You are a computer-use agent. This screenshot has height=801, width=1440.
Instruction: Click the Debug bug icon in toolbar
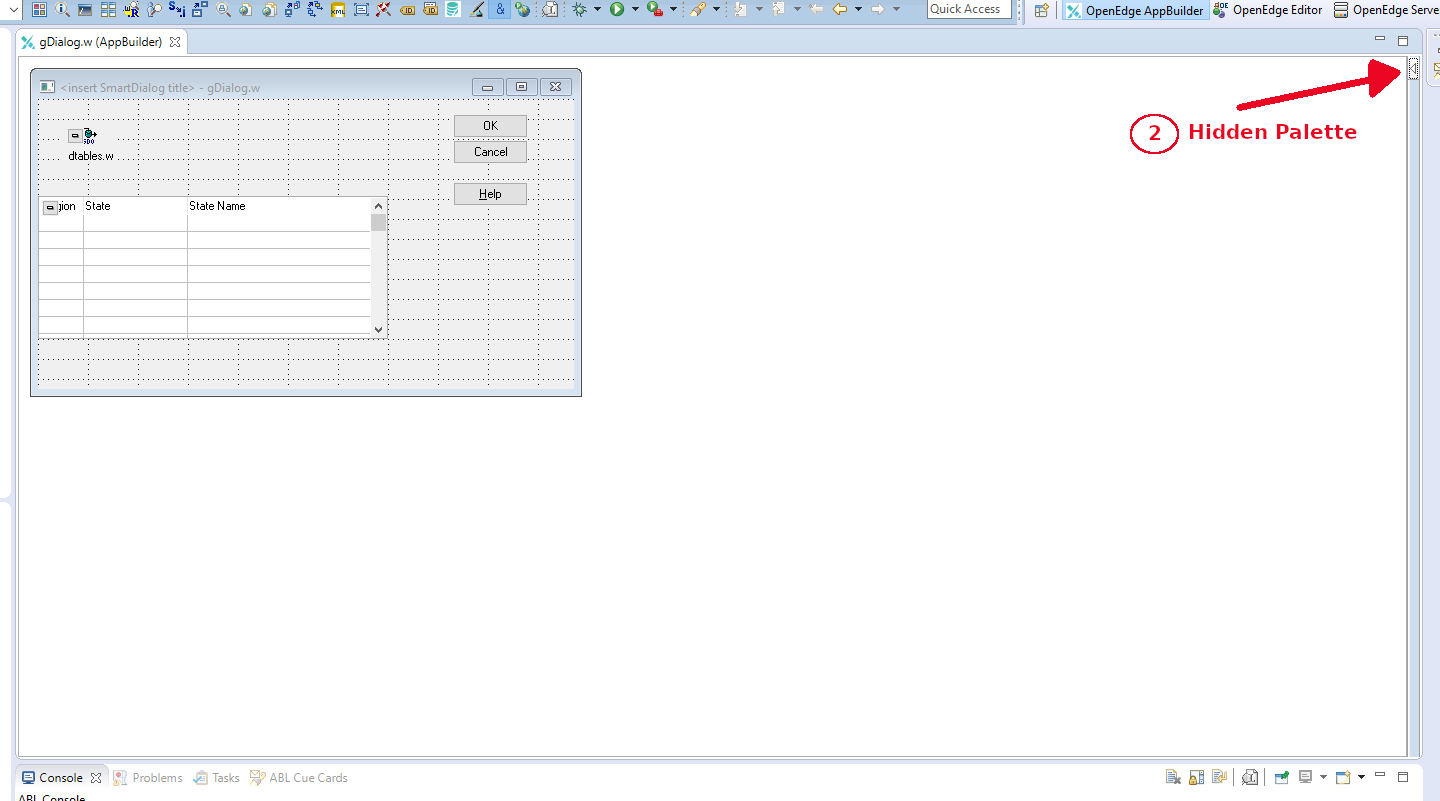(579, 9)
